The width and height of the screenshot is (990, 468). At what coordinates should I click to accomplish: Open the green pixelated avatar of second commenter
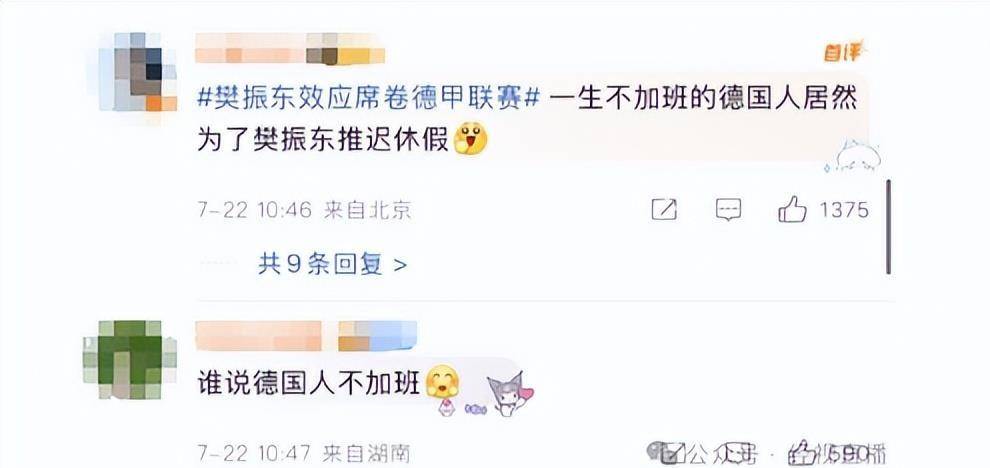pos(130,359)
